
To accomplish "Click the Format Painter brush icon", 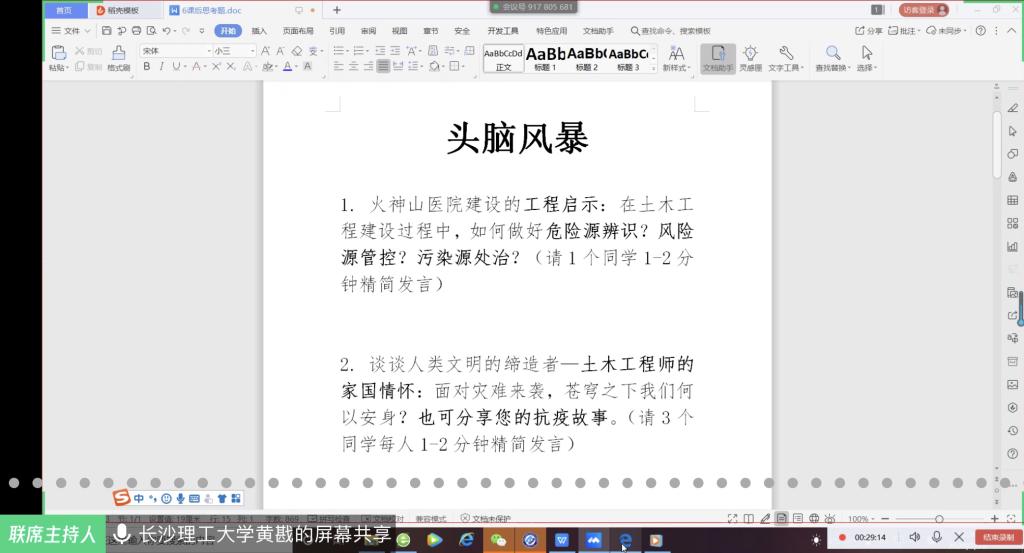I will (x=118, y=57).
